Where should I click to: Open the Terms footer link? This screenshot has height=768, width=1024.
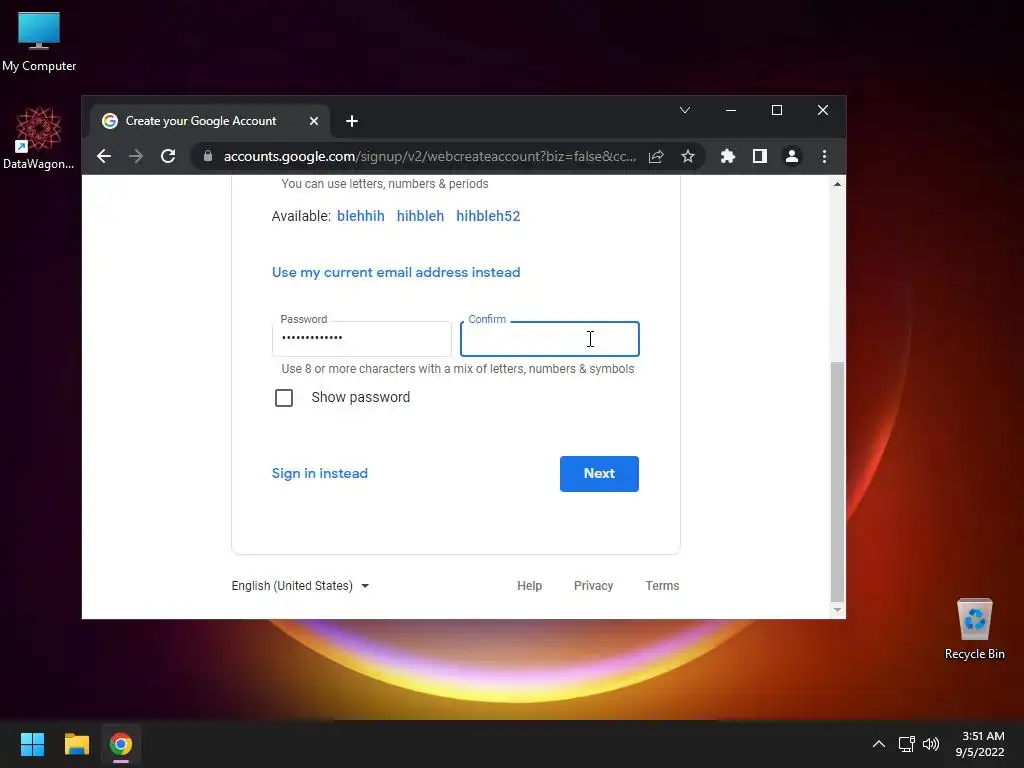(x=662, y=586)
